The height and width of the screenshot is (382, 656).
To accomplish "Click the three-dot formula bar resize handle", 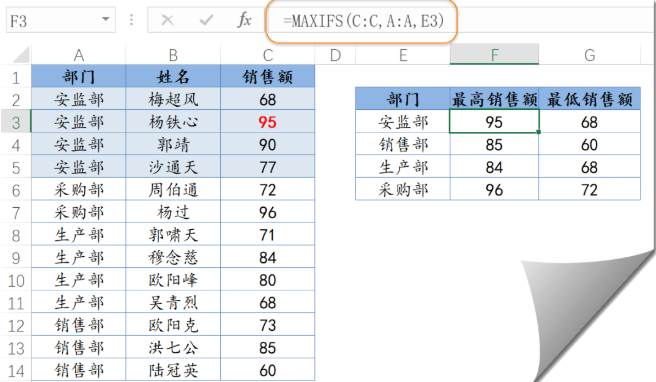I will point(131,20).
